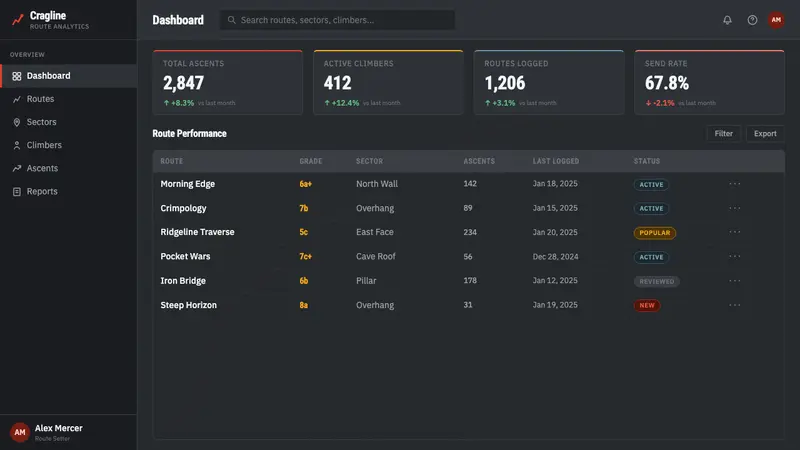Click the ACTIVE badge in Morning Edge row
The width and height of the screenshot is (800, 450).
point(652,185)
